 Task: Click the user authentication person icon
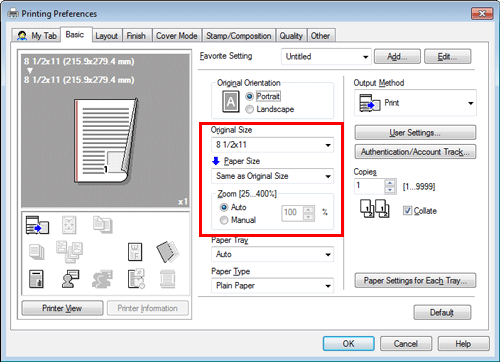pyautogui.click(x=70, y=279)
